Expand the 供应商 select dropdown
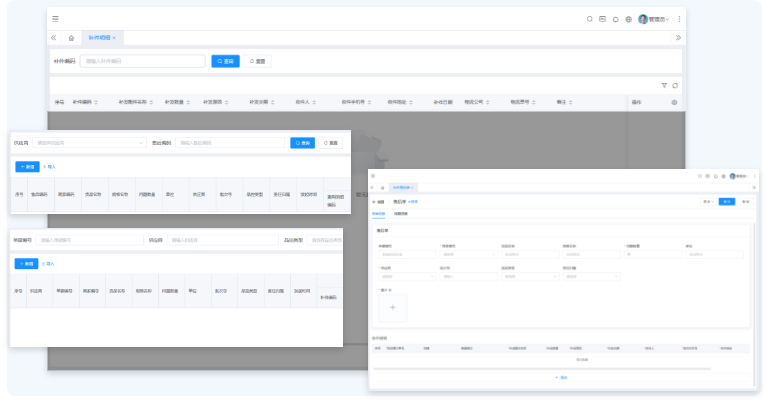 (x=90, y=143)
